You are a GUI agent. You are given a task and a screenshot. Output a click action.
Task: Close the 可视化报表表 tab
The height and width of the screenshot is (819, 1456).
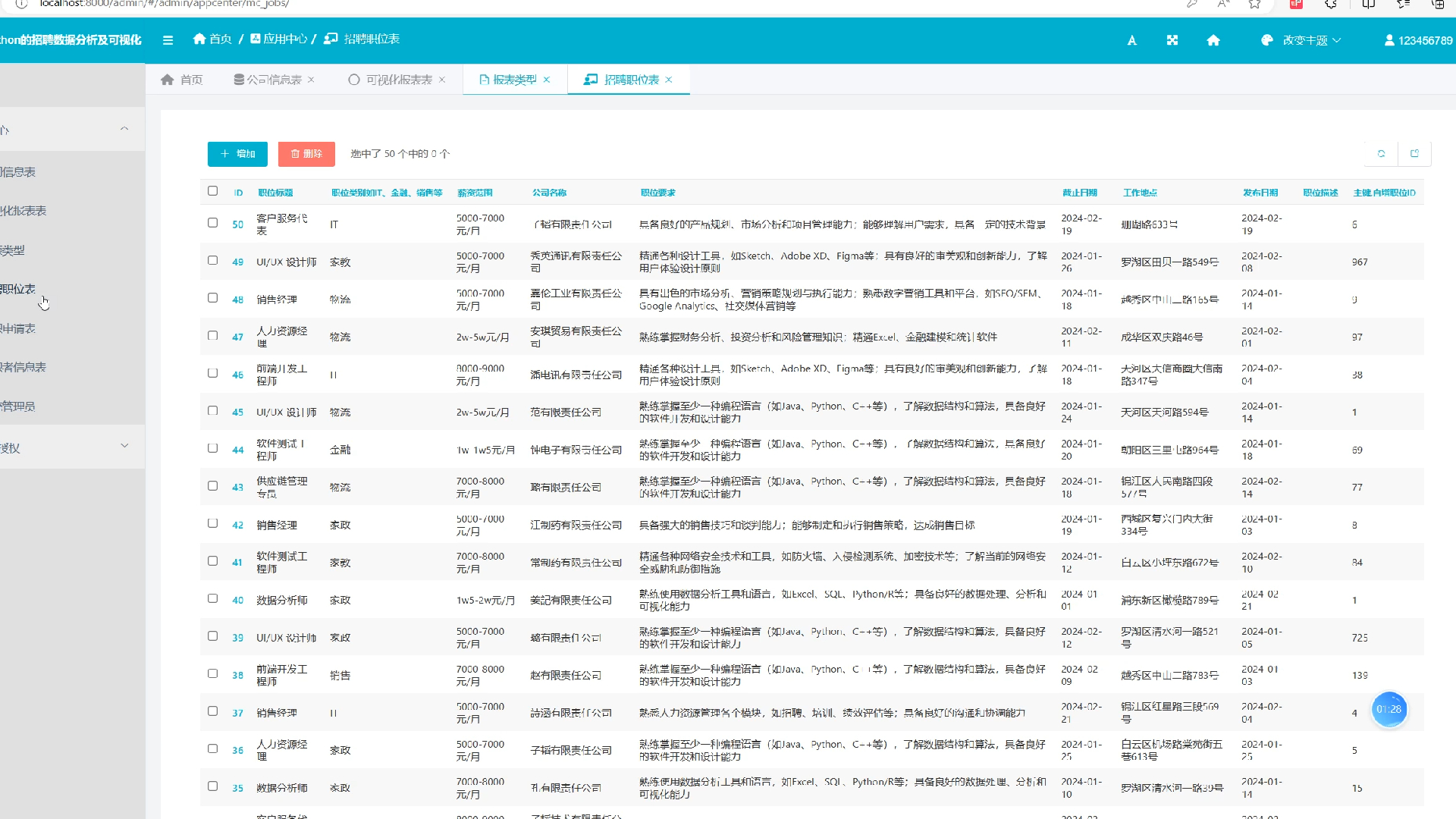pyautogui.click(x=442, y=80)
